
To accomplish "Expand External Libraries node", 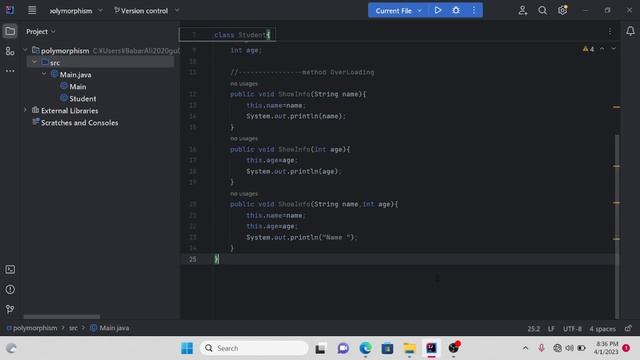I will point(25,110).
